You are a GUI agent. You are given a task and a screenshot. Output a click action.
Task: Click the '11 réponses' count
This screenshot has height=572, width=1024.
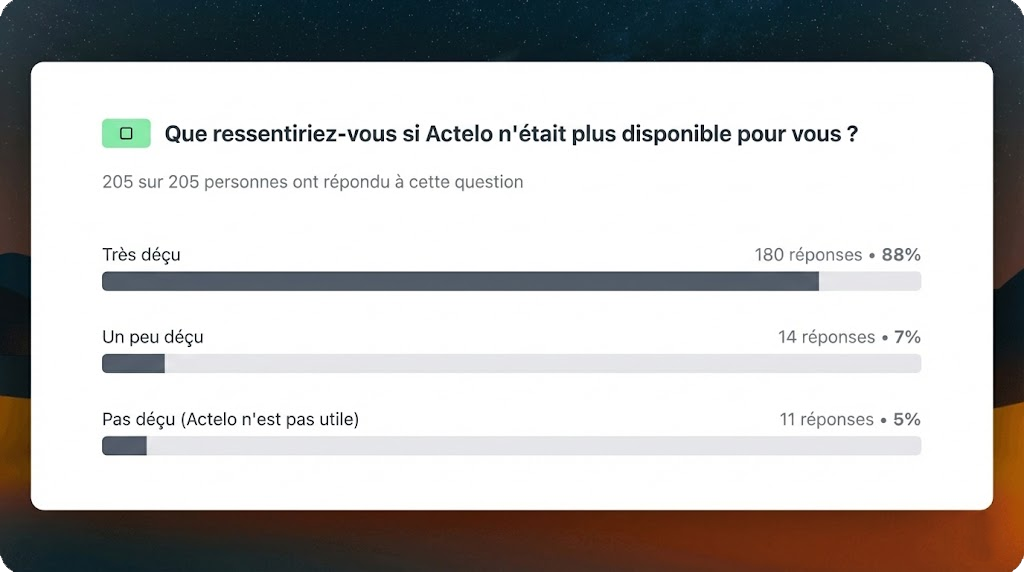tap(826, 420)
